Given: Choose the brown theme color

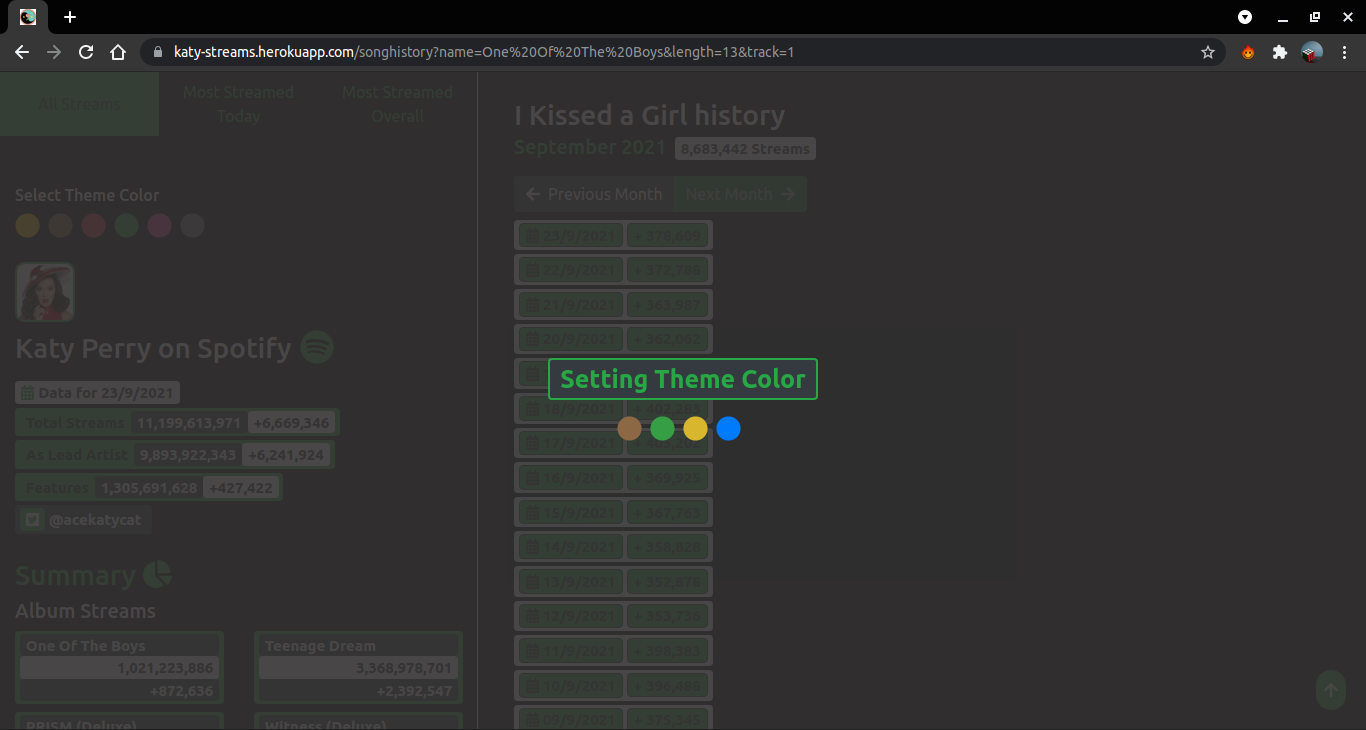Looking at the screenshot, I should pos(60,225).
